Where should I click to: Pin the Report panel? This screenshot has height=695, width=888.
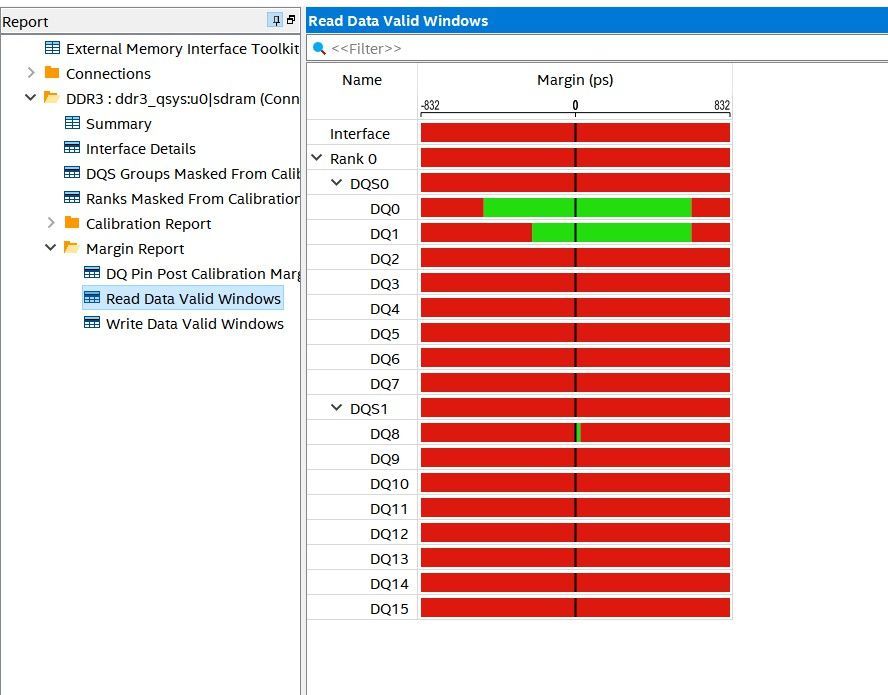click(x=275, y=20)
